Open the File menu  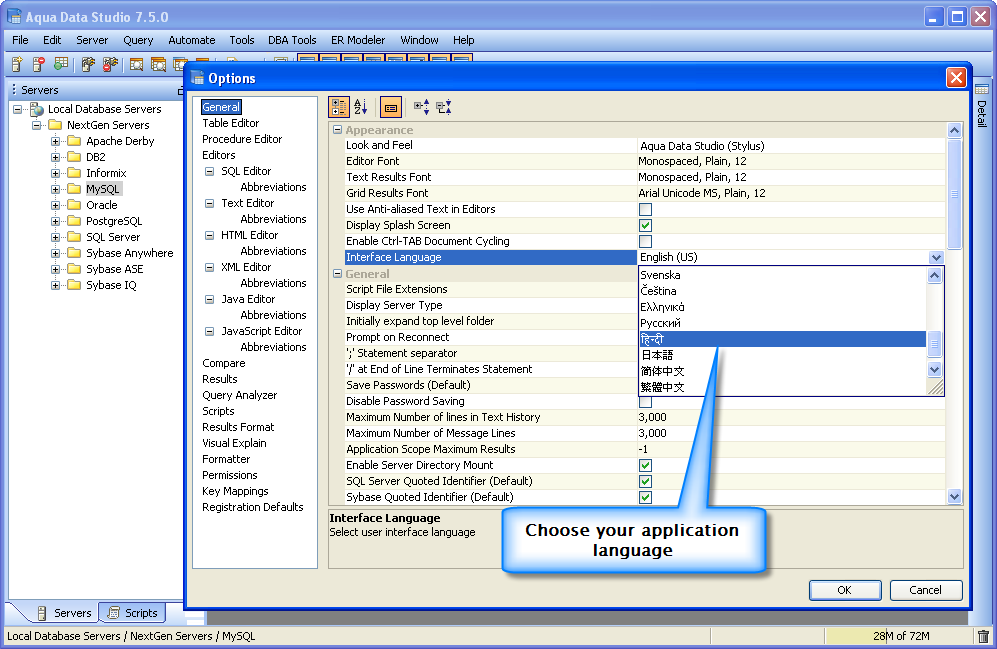[20, 40]
